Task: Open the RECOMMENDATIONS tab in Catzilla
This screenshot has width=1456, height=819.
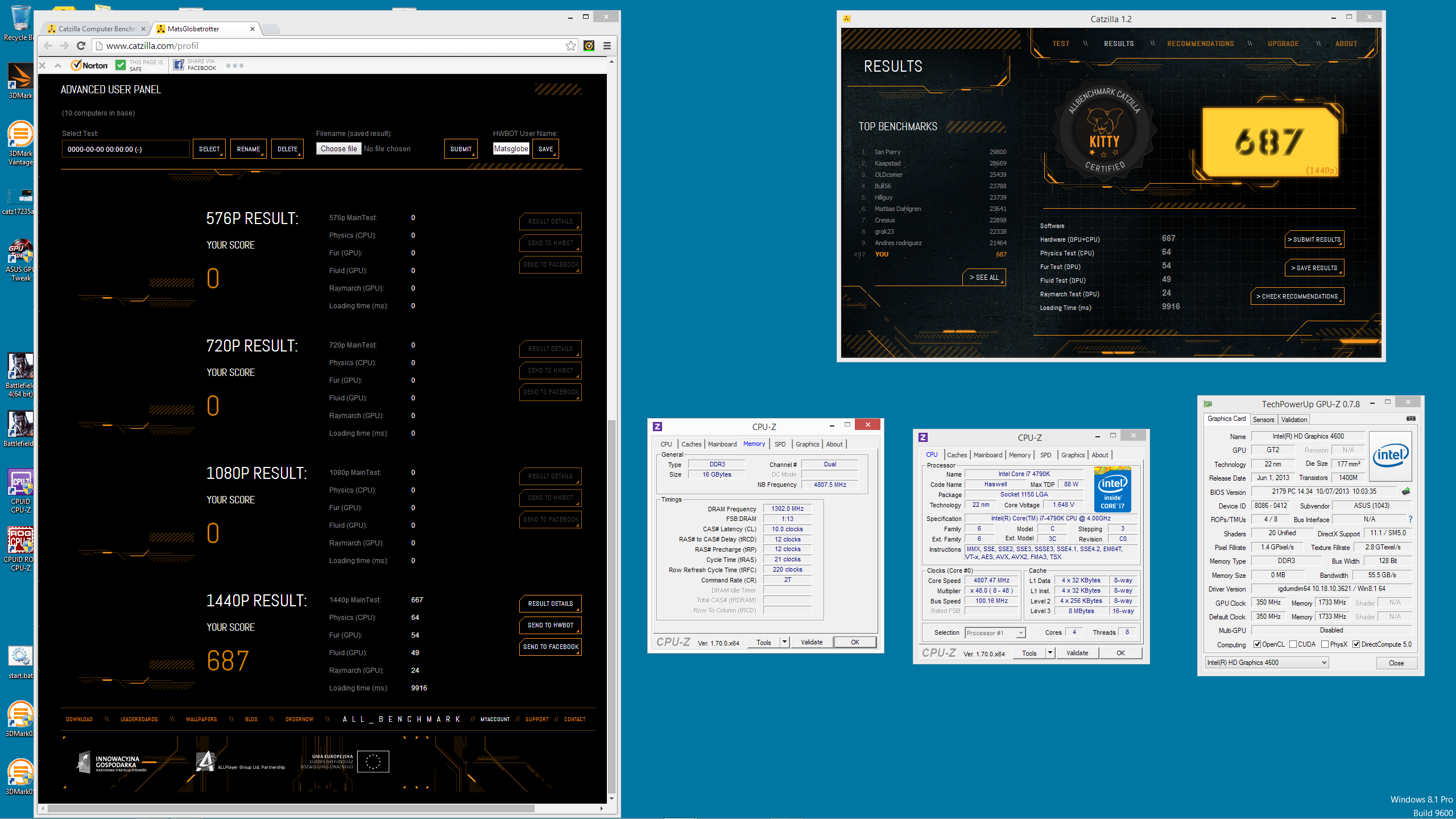Action: point(1201,44)
